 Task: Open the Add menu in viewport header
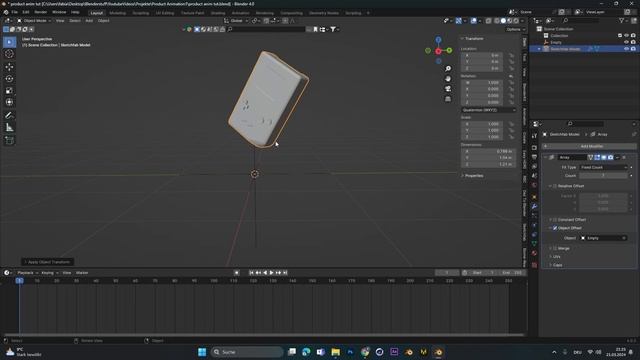[x=89, y=20]
